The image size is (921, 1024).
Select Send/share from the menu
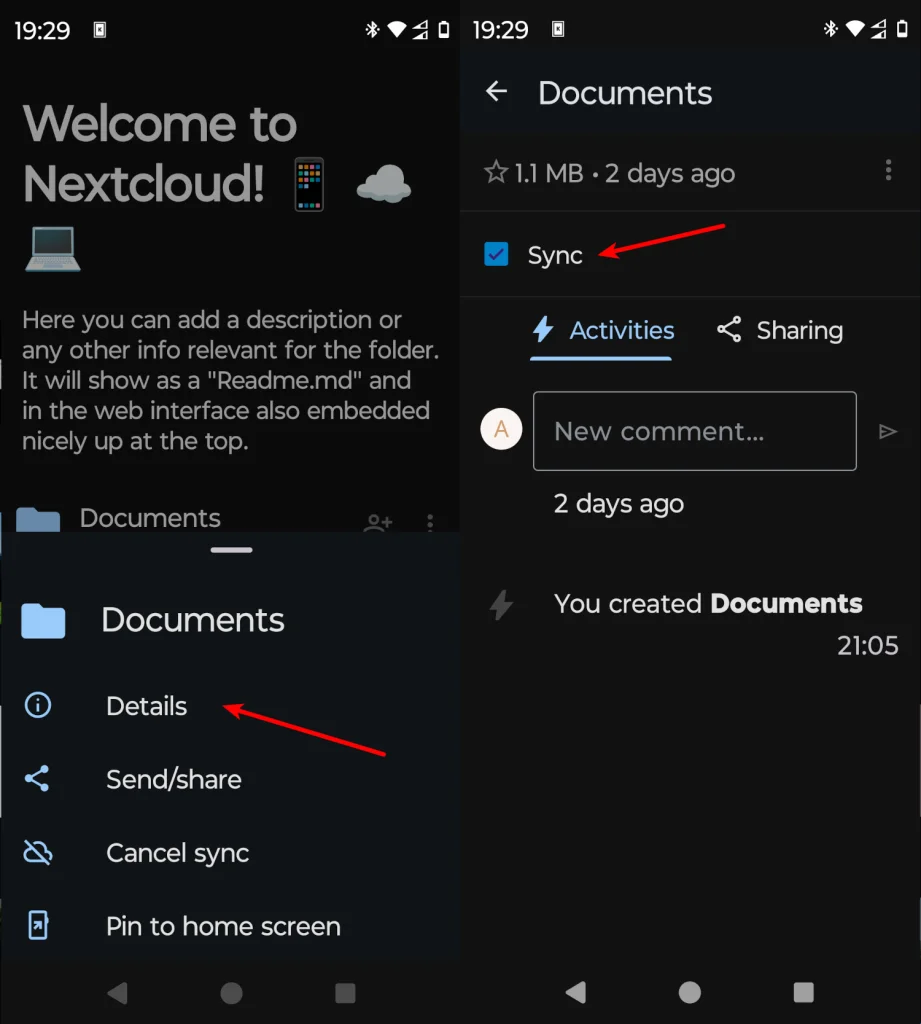coord(173,779)
